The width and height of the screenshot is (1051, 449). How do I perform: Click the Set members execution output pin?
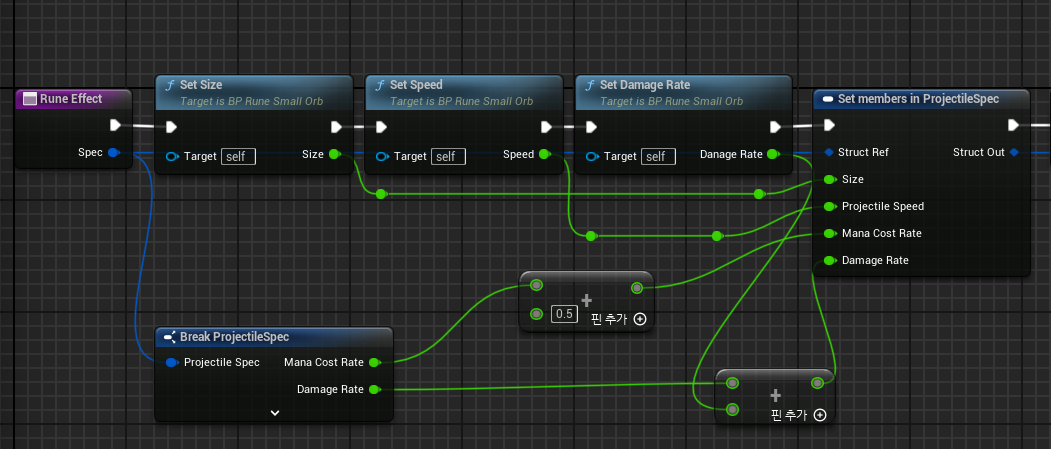pos(1013,125)
